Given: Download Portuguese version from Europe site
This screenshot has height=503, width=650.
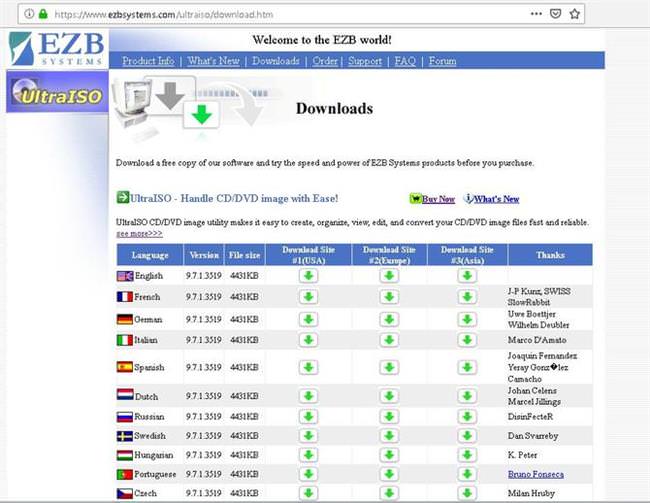Looking at the screenshot, I should (x=389, y=474).
